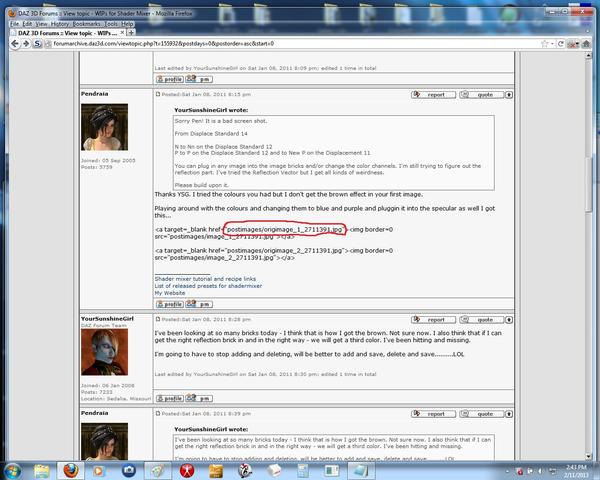This screenshot has height=480, width=600.
Task: Open the Help menu
Action: click(x=127, y=24)
